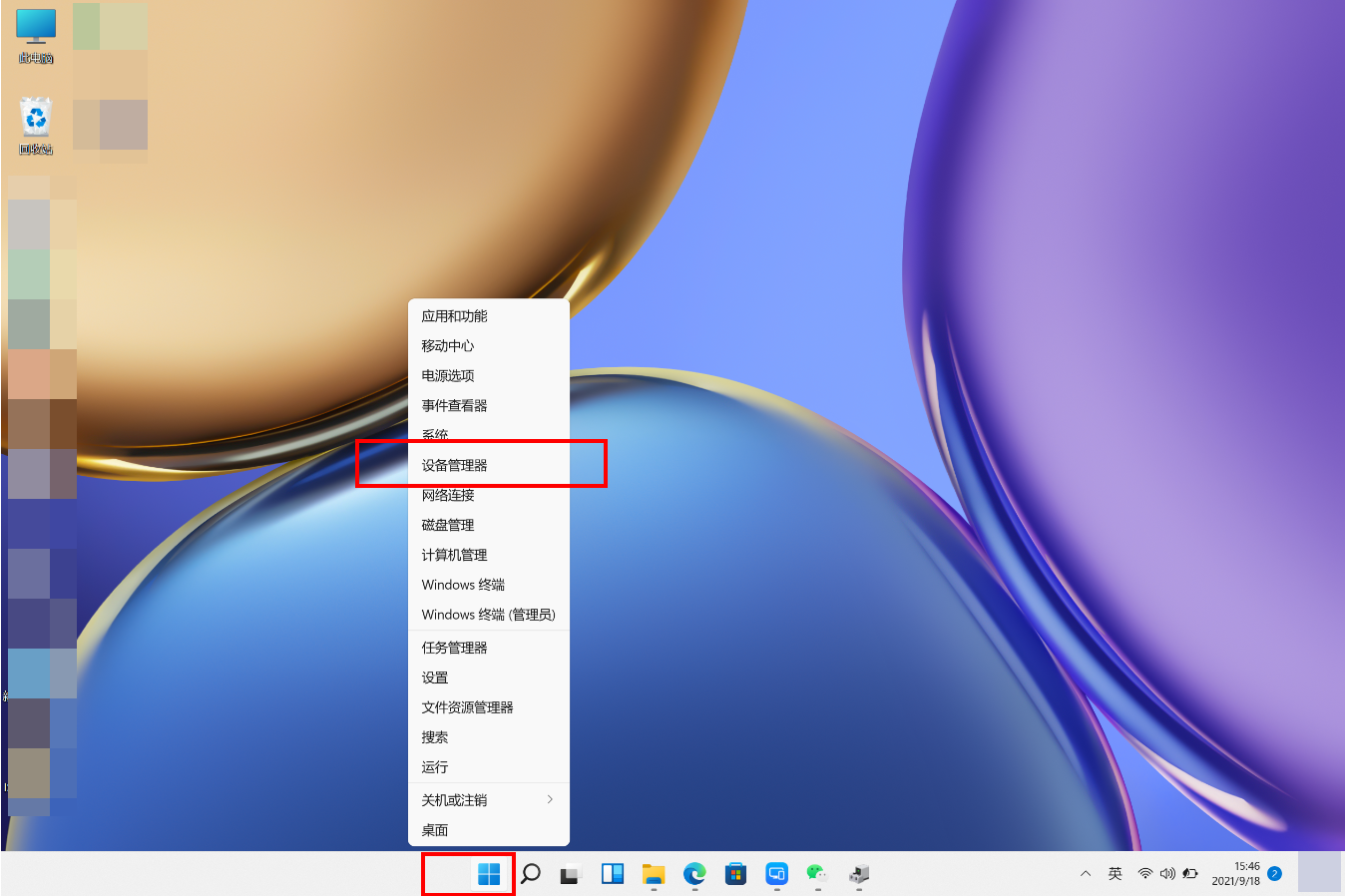Select 设备管理器 from the menu

click(455, 465)
